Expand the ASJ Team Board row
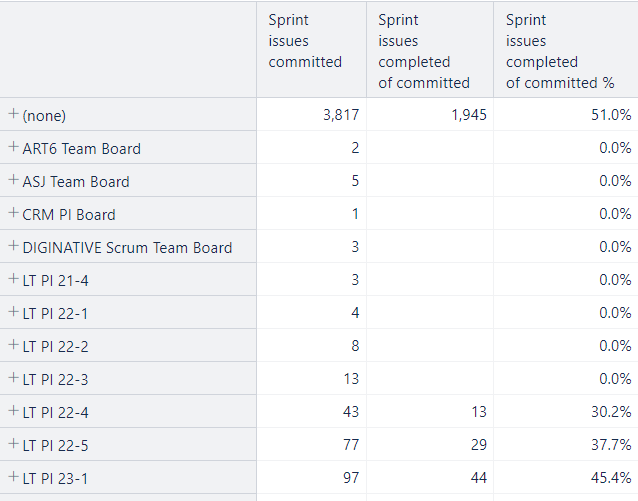This screenshot has height=501, width=638. tap(13, 179)
